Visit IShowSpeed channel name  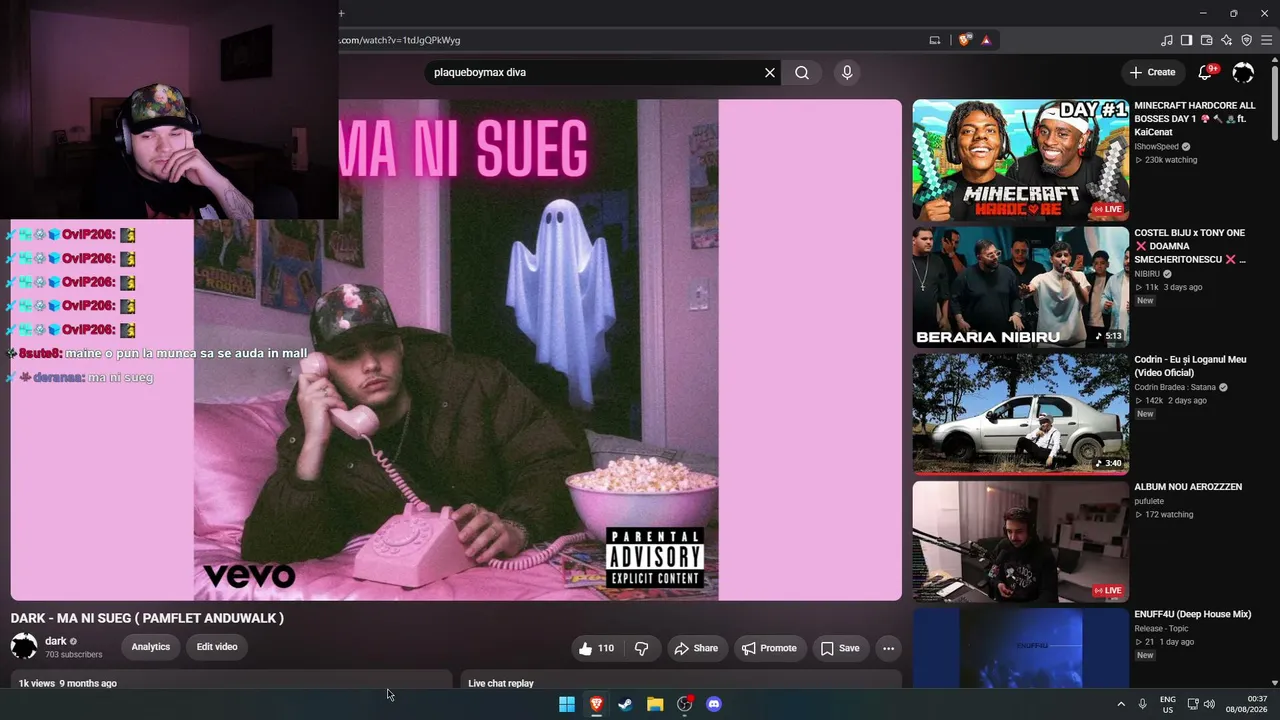tap(1156, 147)
